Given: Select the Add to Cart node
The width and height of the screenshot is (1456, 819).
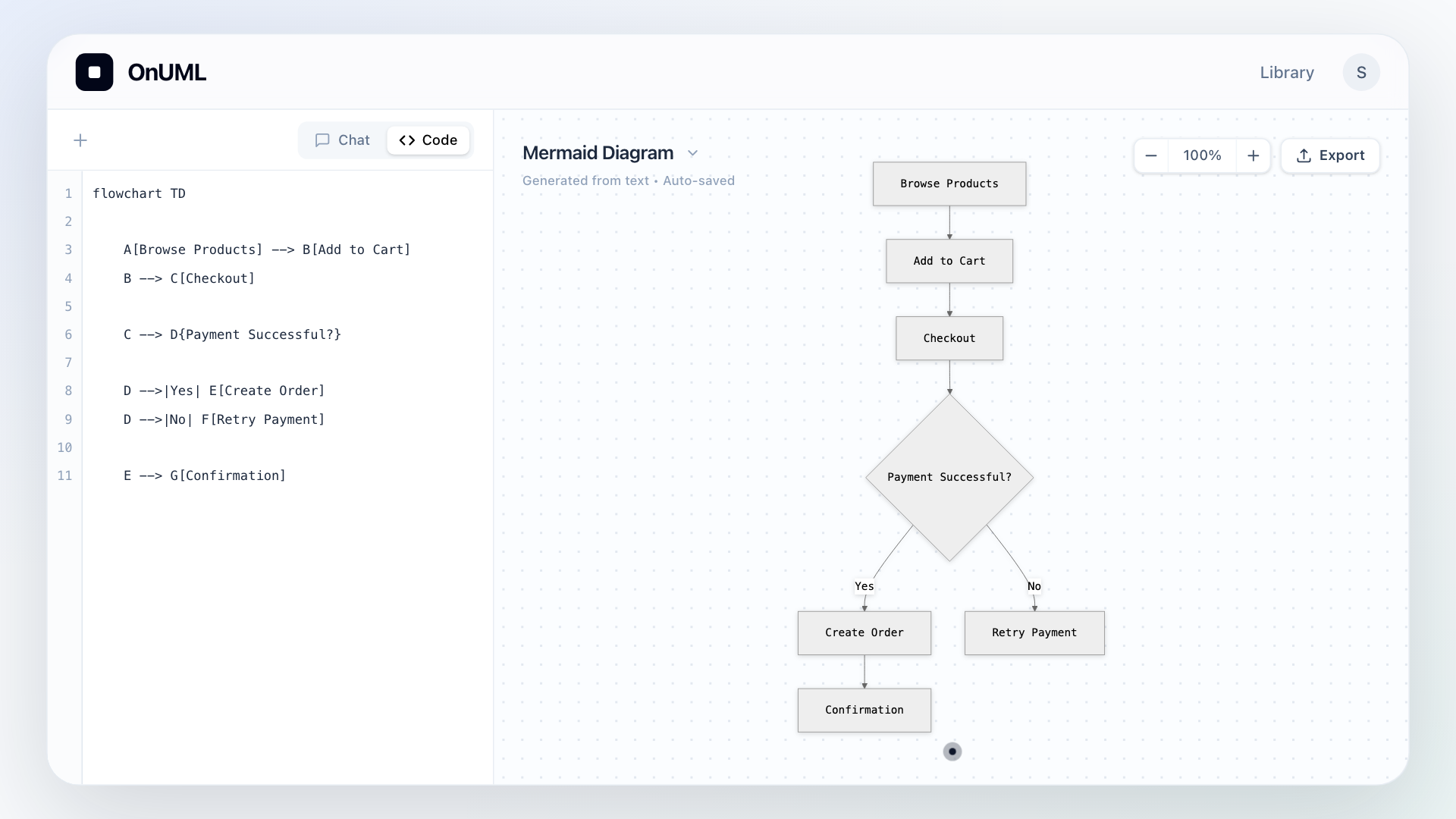Looking at the screenshot, I should pyautogui.click(x=949, y=261).
